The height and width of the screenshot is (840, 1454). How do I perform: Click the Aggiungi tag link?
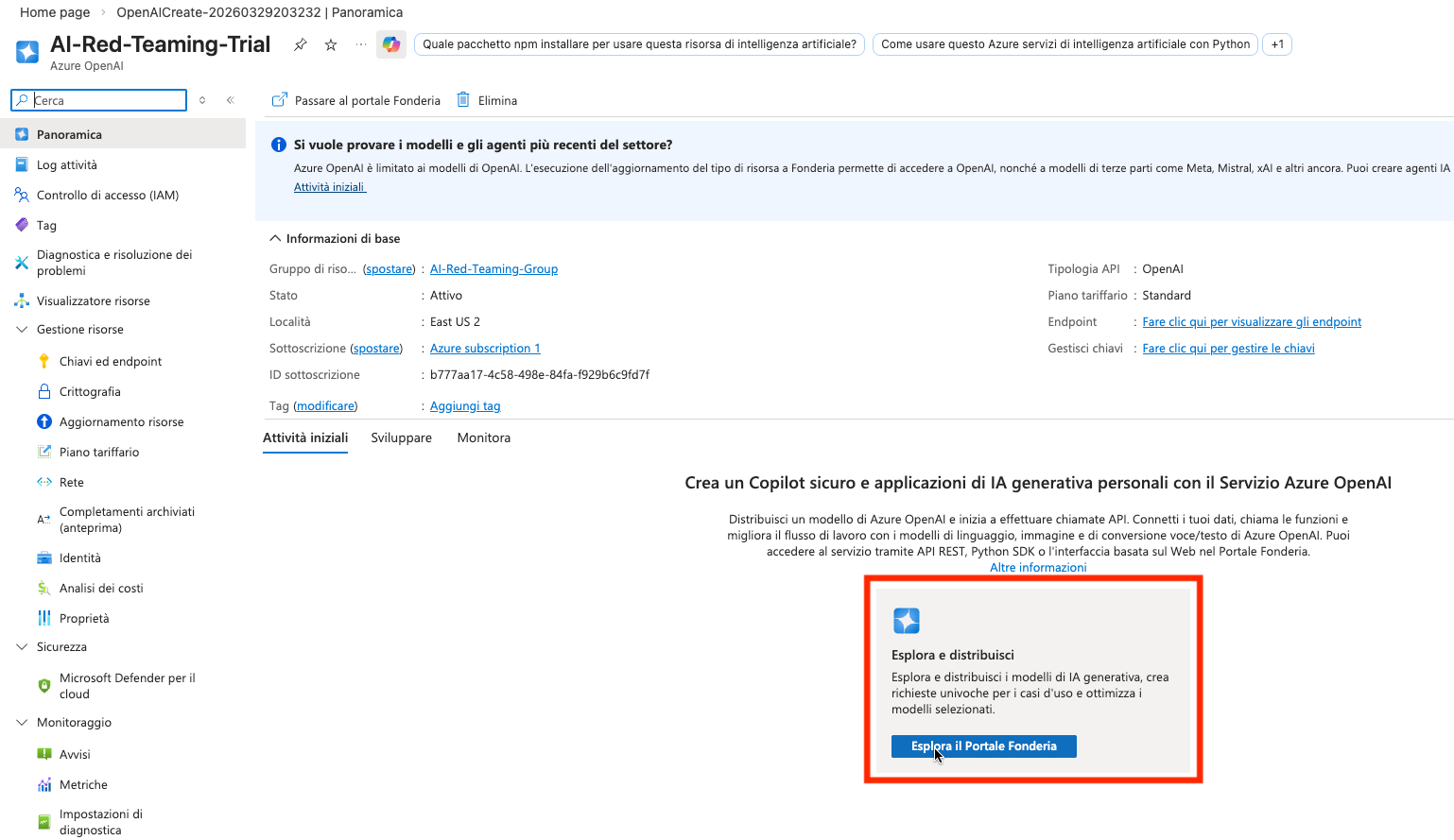(465, 406)
